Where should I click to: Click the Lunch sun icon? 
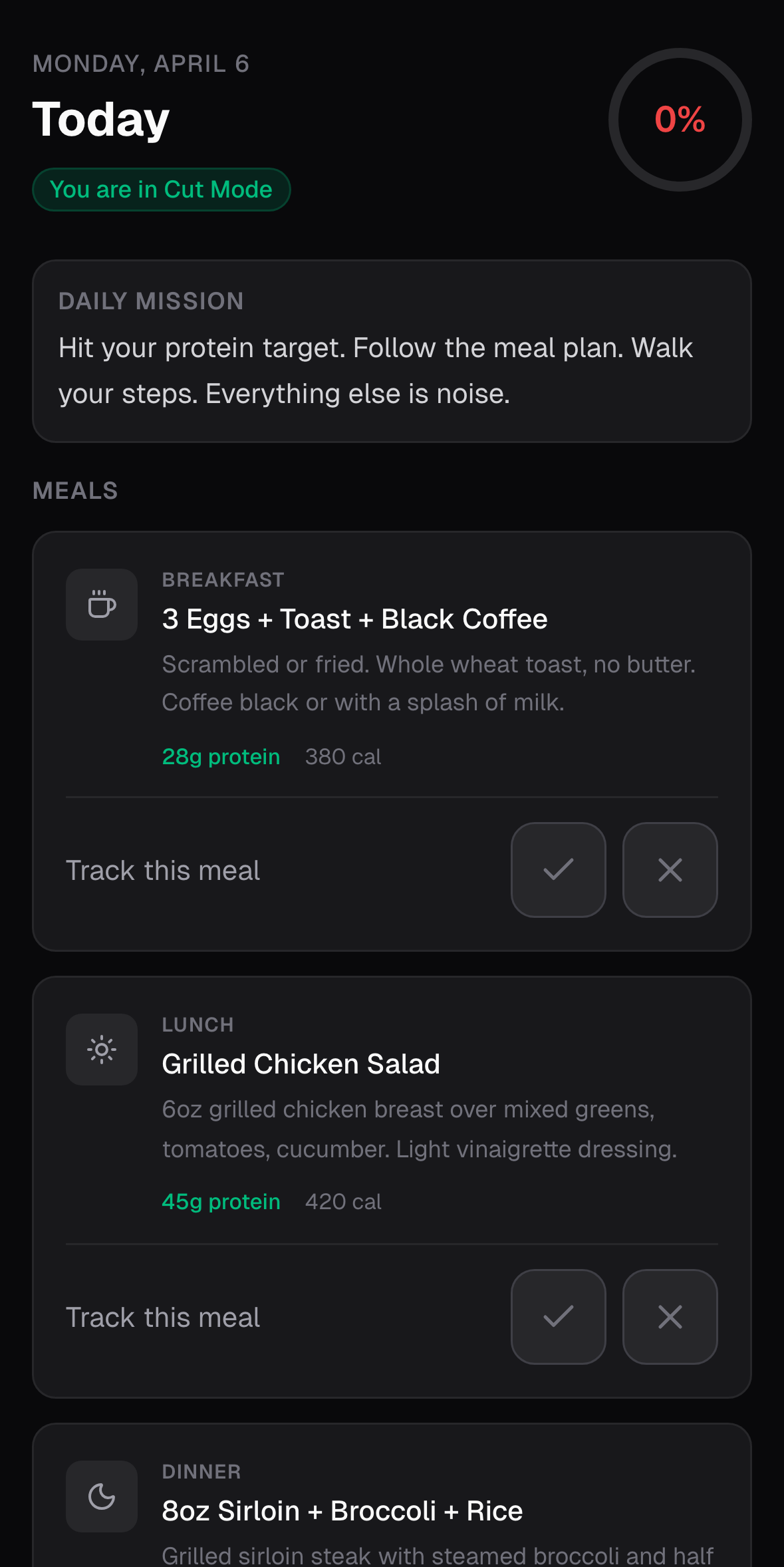pyautogui.click(x=102, y=1050)
